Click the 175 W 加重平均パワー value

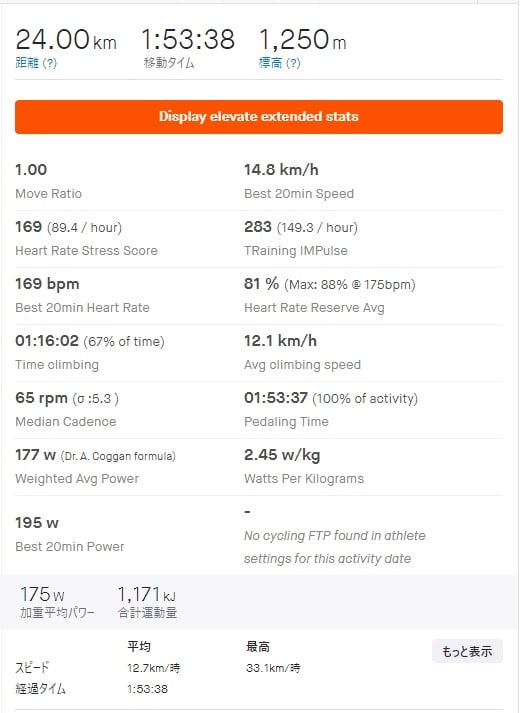(57, 602)
